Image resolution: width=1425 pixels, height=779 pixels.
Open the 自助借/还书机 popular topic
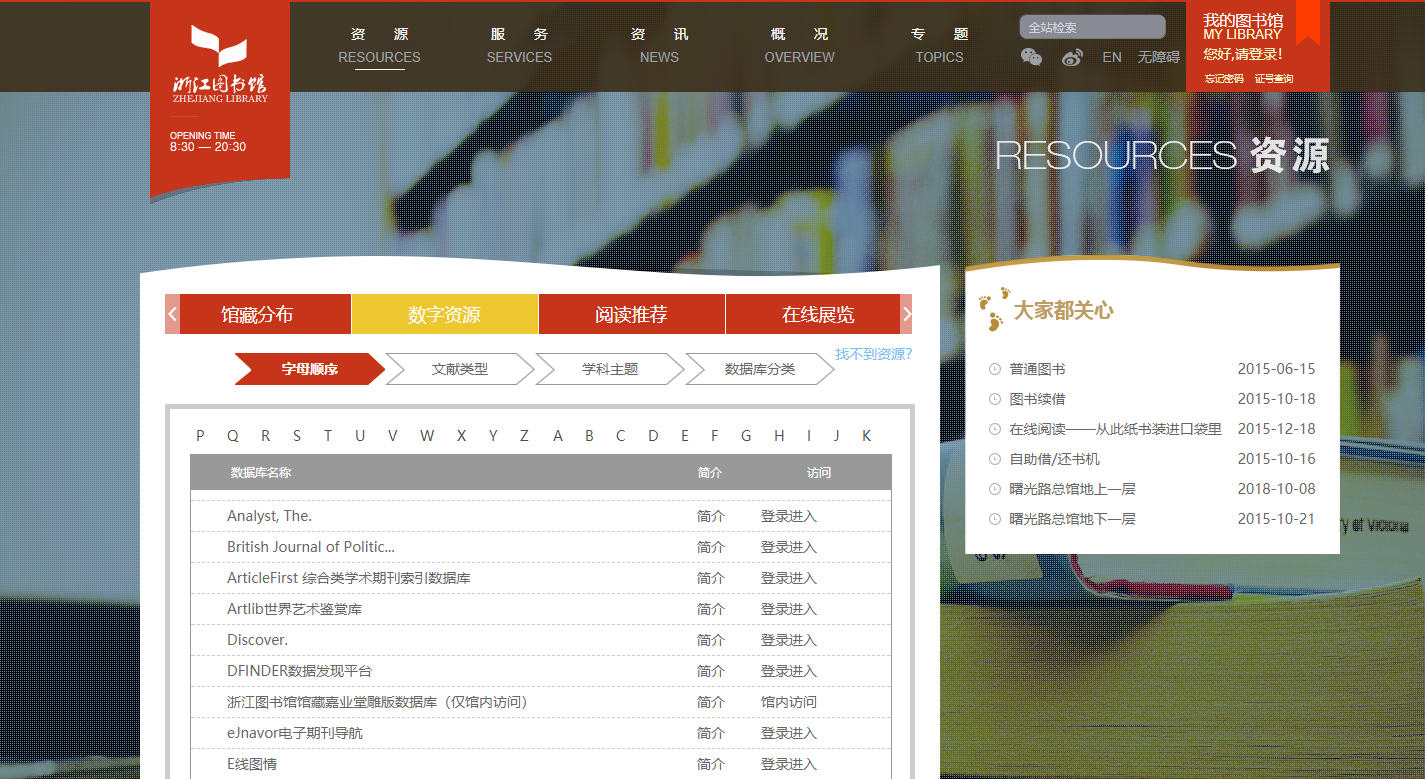pyautogui.click(x=1054, y=459)
